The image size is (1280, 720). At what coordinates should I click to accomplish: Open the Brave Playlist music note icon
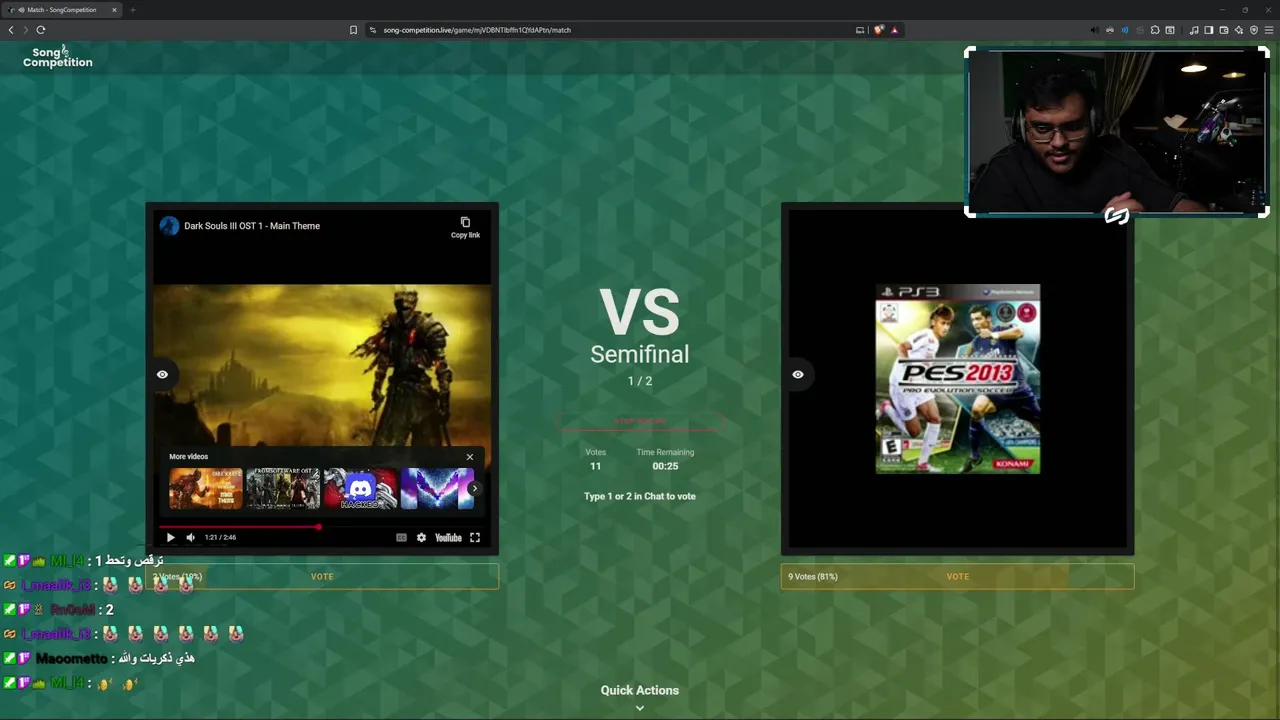(x=1194, y=30)
